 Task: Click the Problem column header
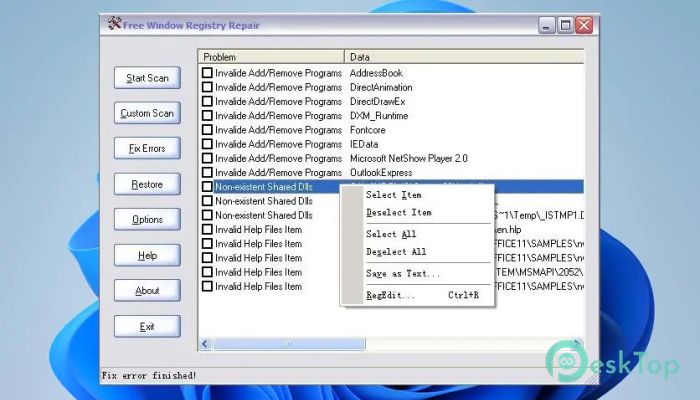(x=271, y=57)
